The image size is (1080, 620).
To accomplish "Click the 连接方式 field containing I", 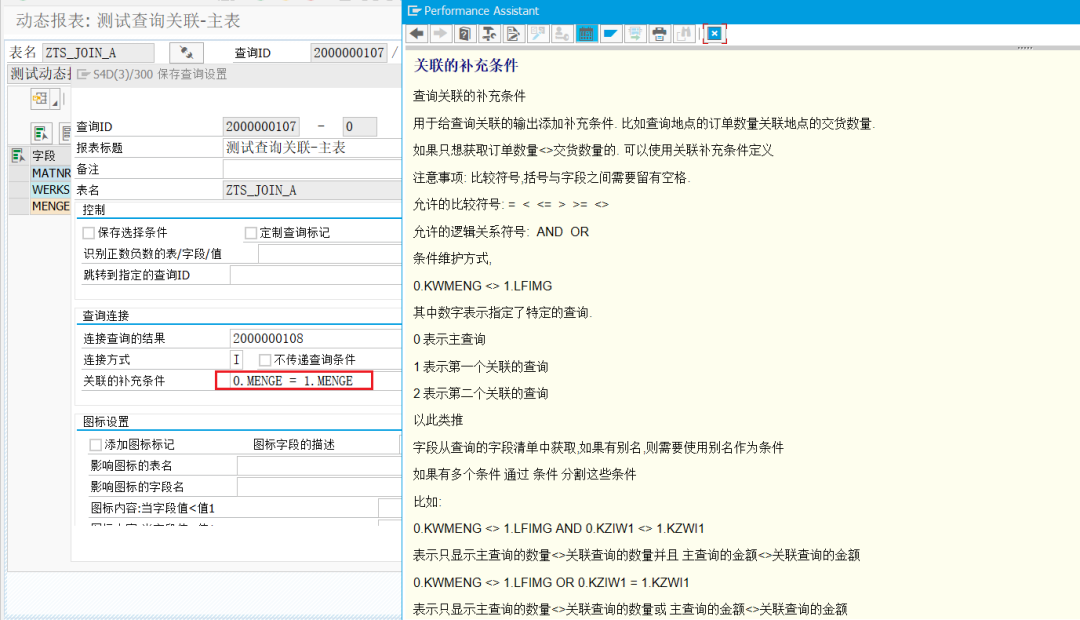I will (x=236, y=360).
